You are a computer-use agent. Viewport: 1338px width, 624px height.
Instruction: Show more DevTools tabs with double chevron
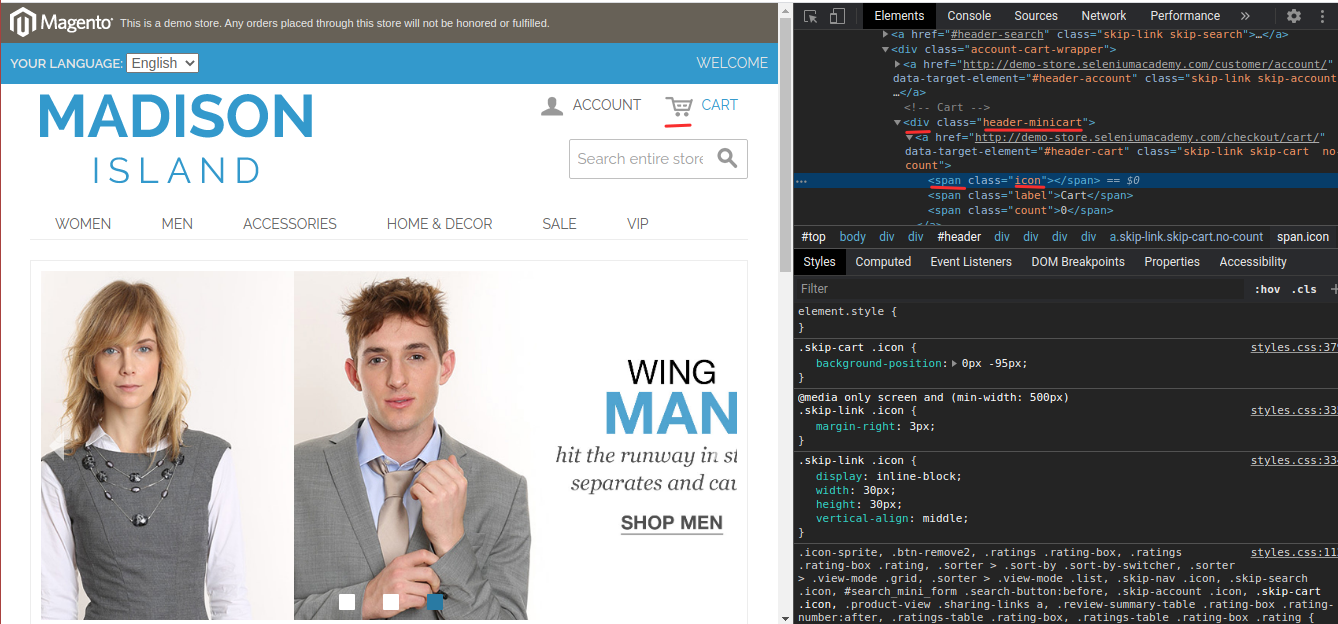[1245, 16]
